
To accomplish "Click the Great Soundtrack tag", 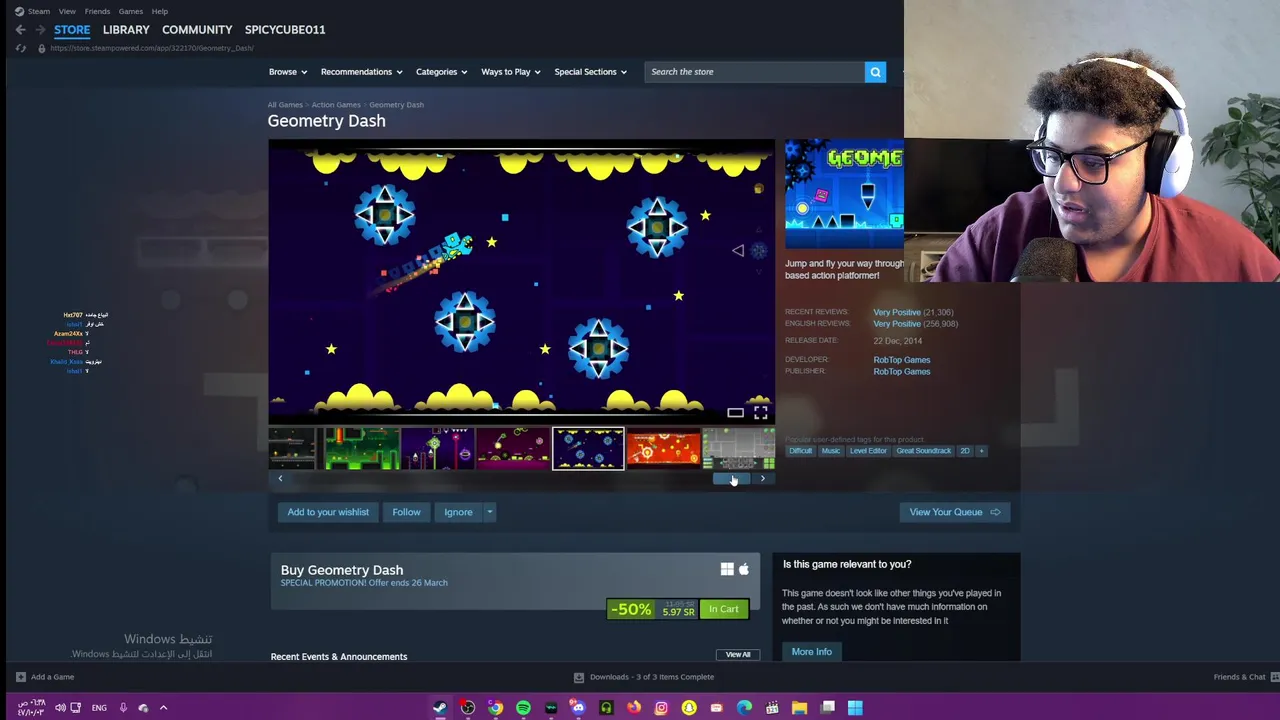I will click(924, 451).
